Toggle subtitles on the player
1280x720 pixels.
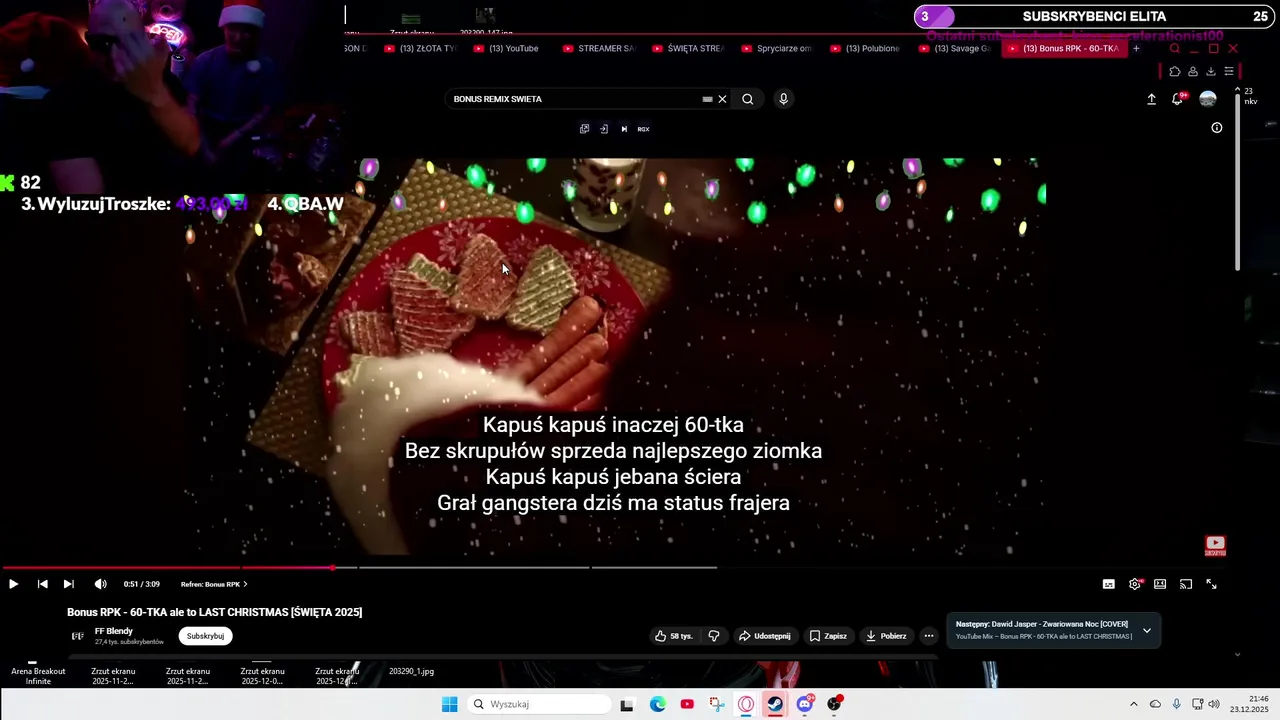click(1108, 584)
